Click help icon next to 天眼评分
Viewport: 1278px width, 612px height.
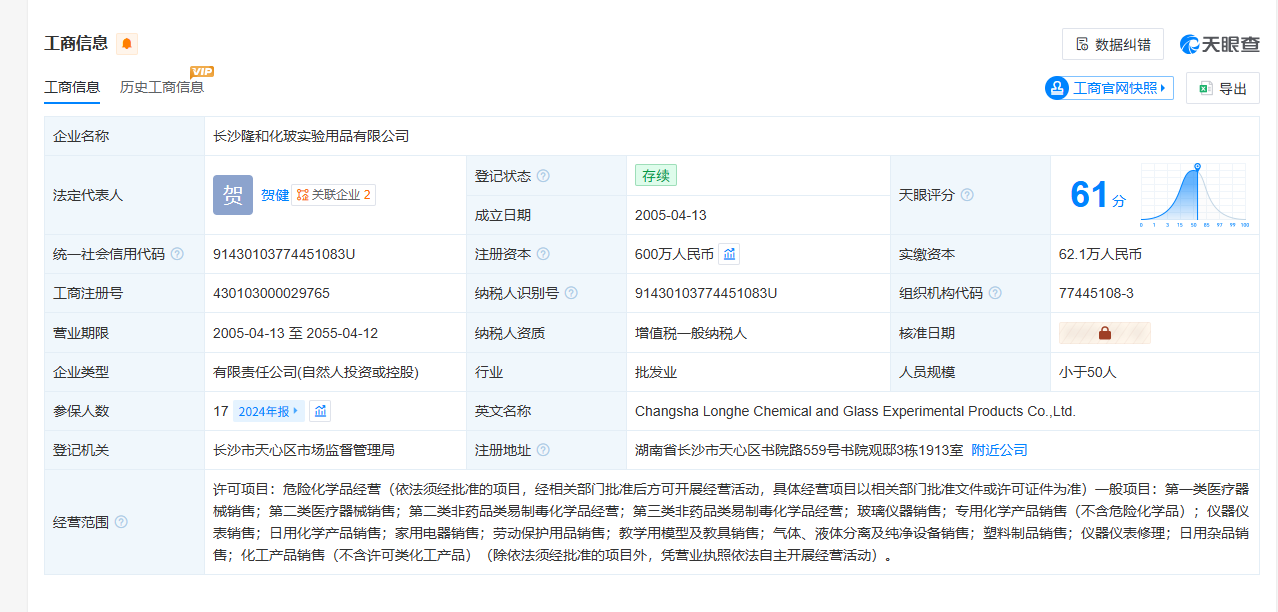point(967,195)
